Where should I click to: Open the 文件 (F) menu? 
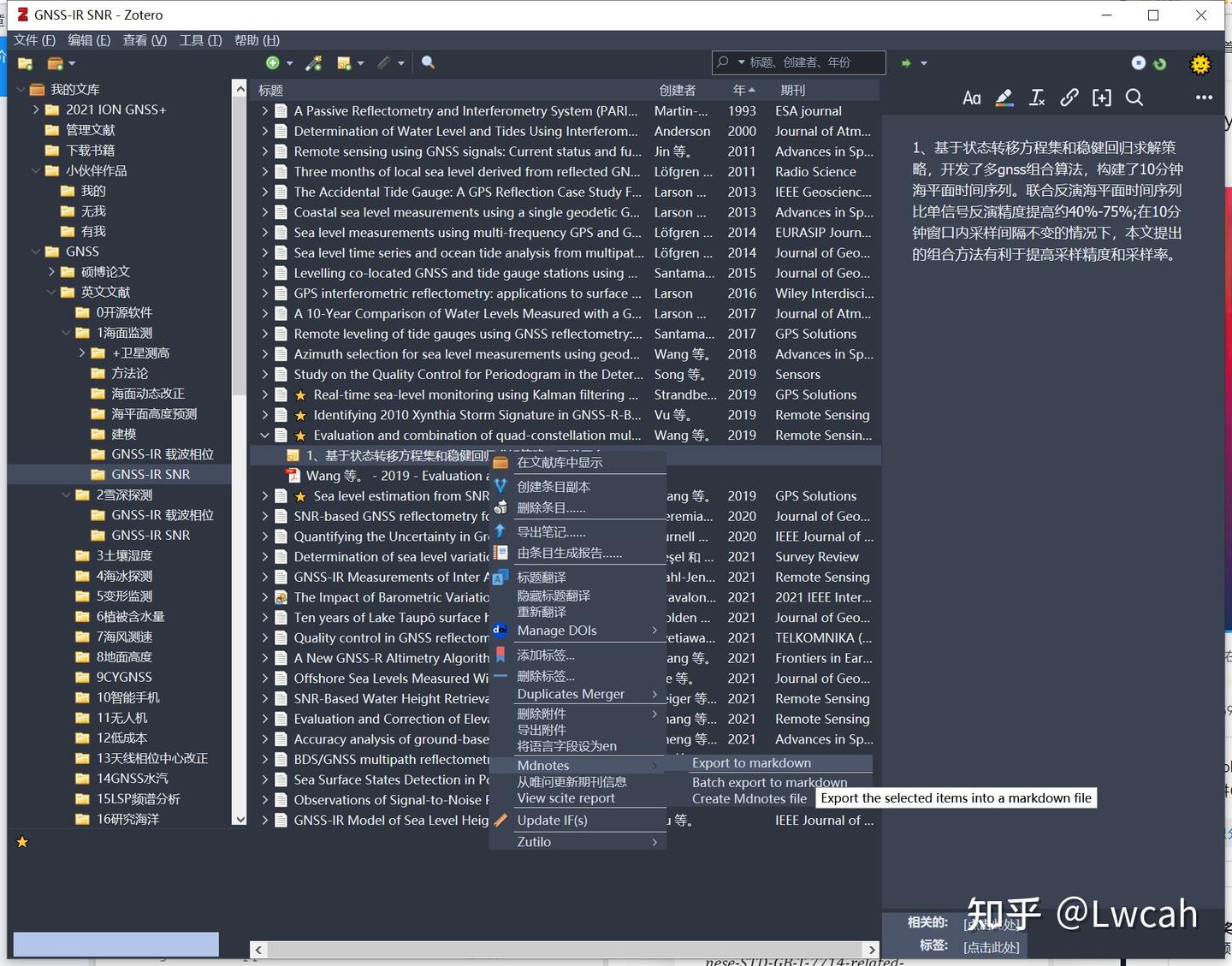pos(34,40)
